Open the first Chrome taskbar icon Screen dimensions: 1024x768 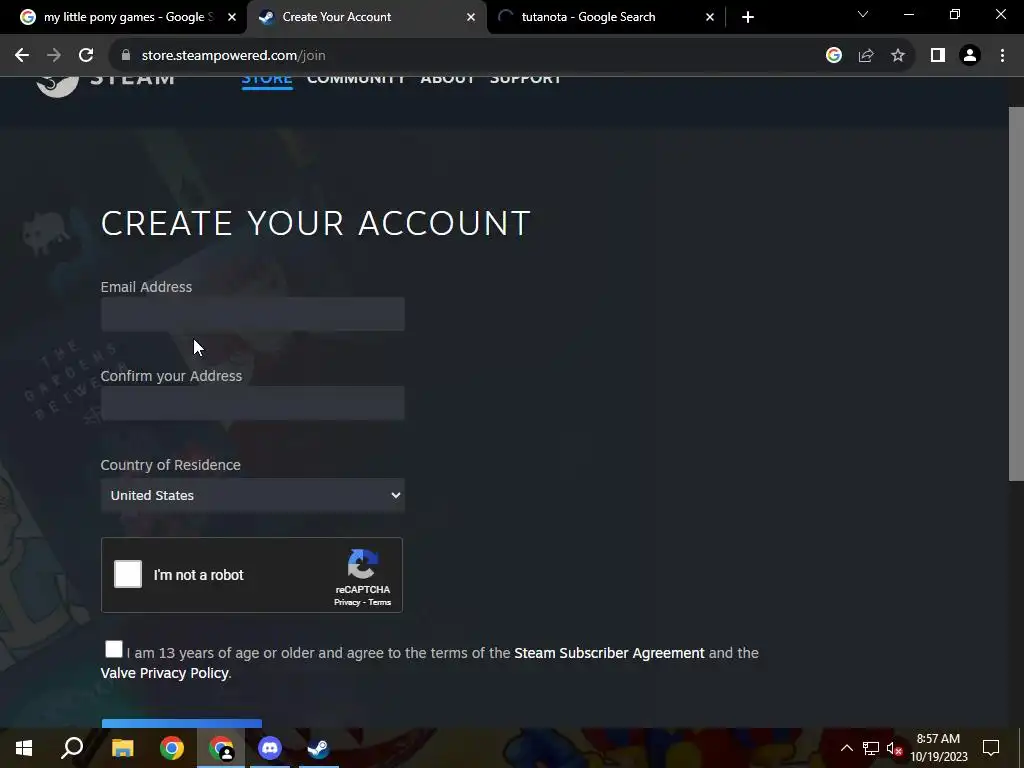tap(172, 748)
